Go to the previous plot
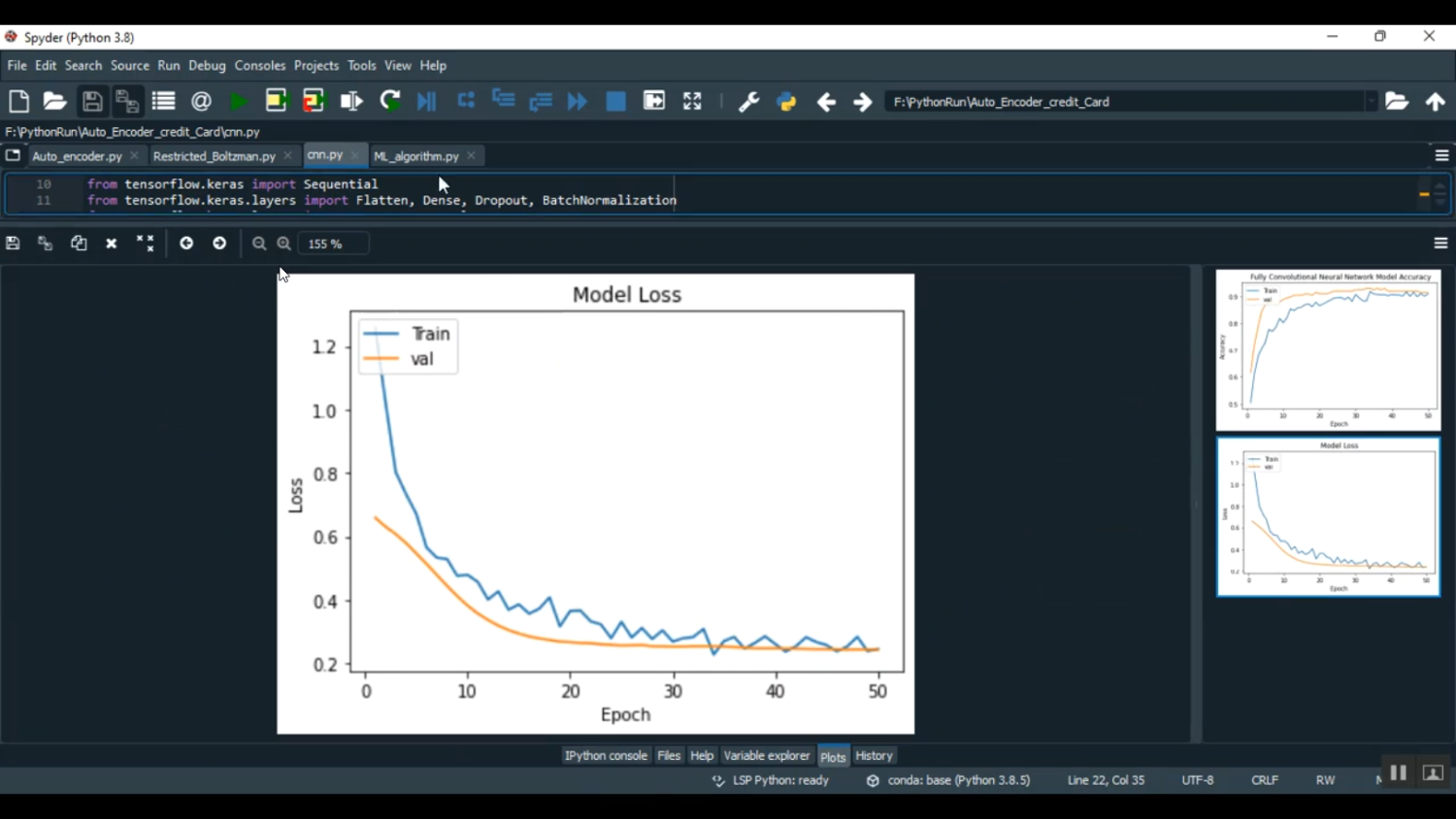The image size is (1456, 819). (x=186, y=244)
